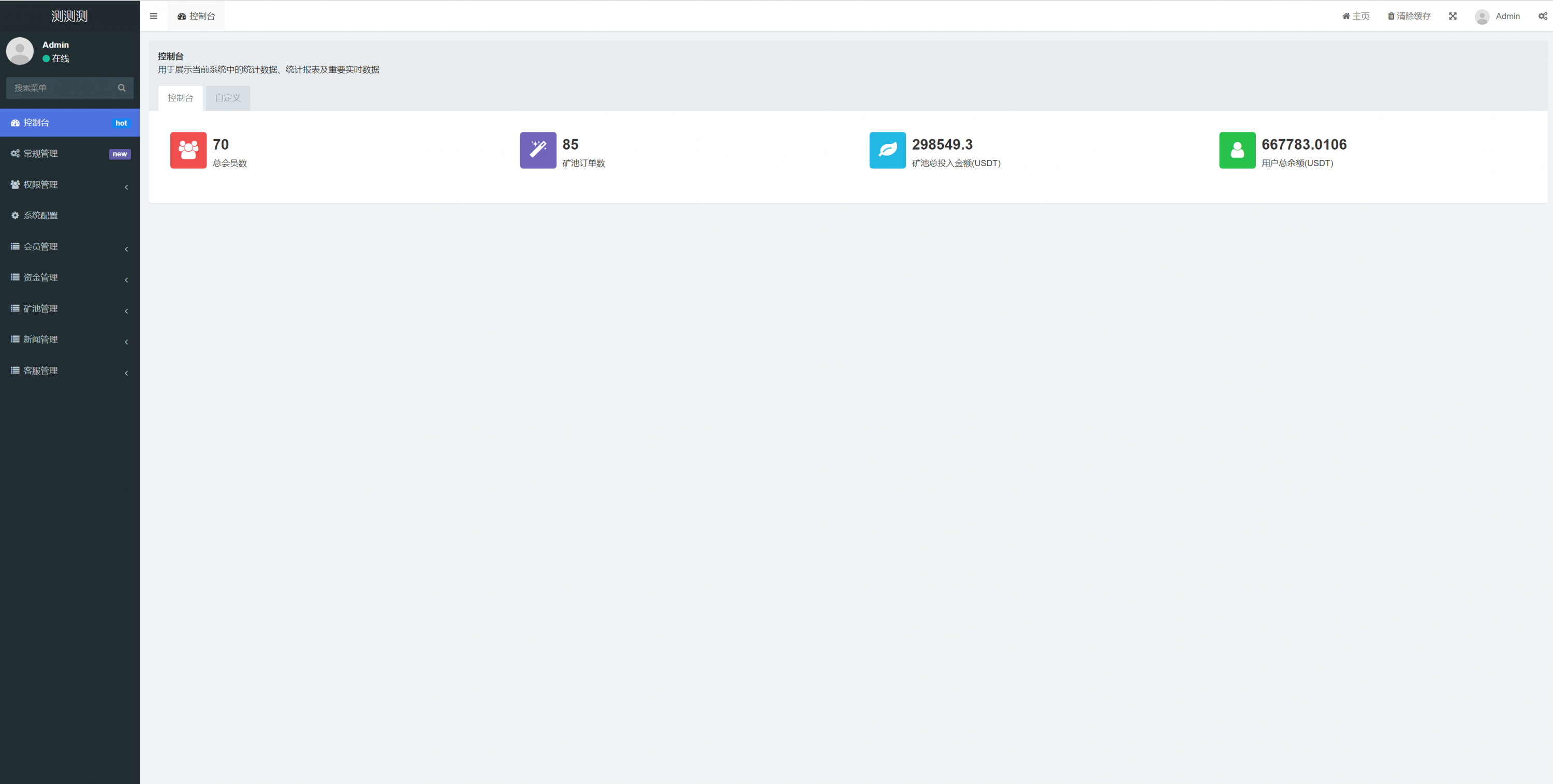Click the blue leaf icon
The image size is (1553, 784).
(x=887, y=150)
